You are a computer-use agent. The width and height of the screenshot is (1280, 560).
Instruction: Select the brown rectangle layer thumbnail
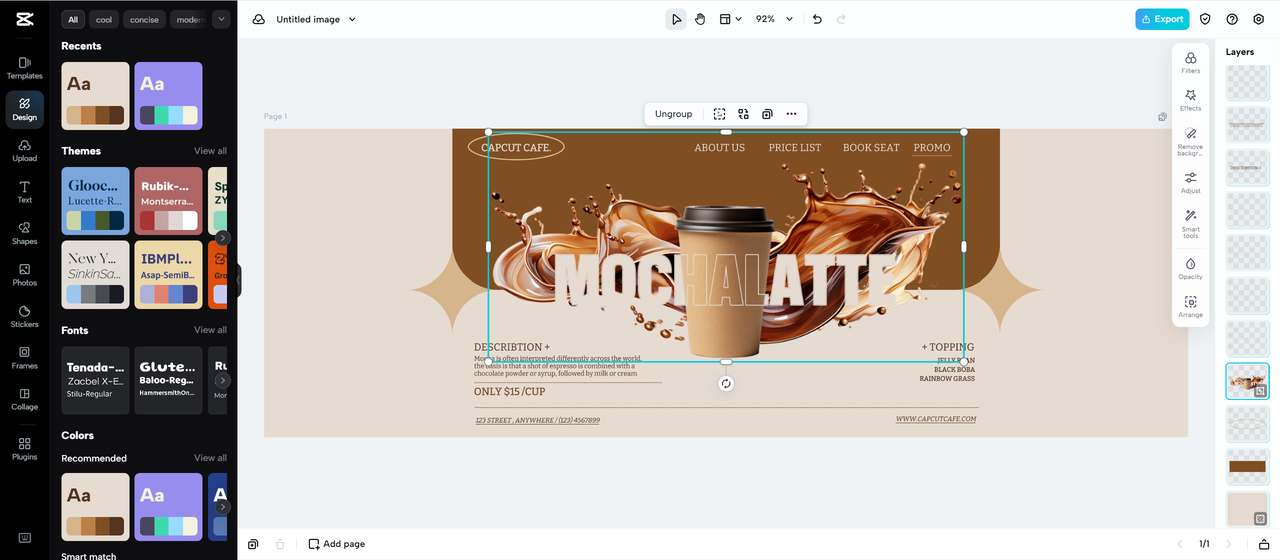click(1247, 467)
